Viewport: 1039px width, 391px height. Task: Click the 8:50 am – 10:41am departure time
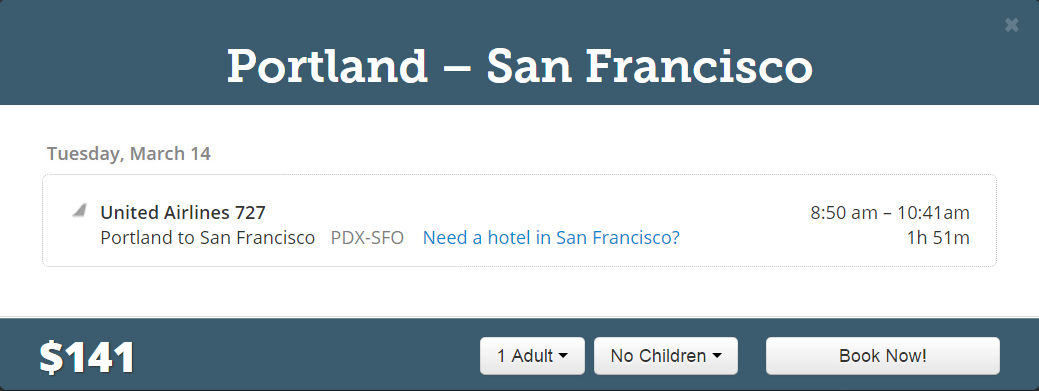[x=890, y=213]
